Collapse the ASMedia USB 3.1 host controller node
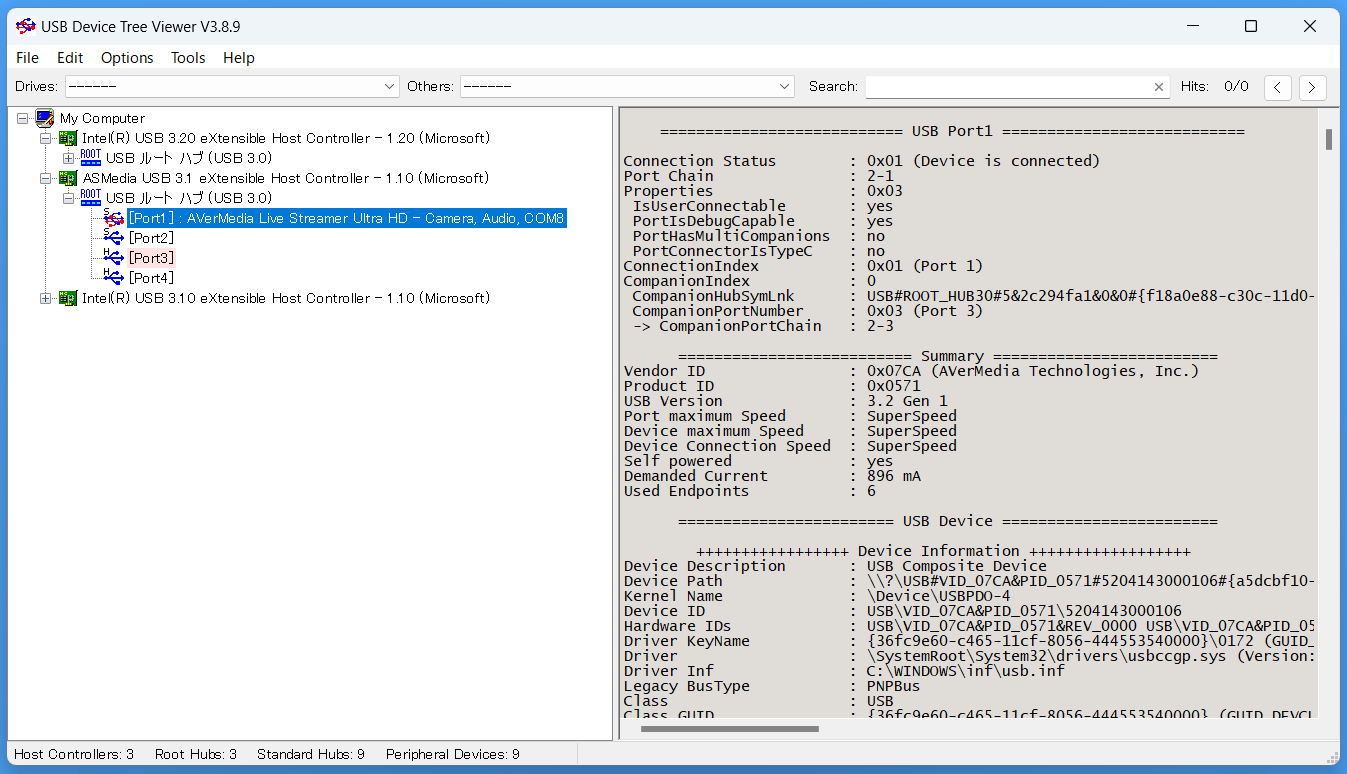Screen dimensions: 1347x774 coord(46,178)
